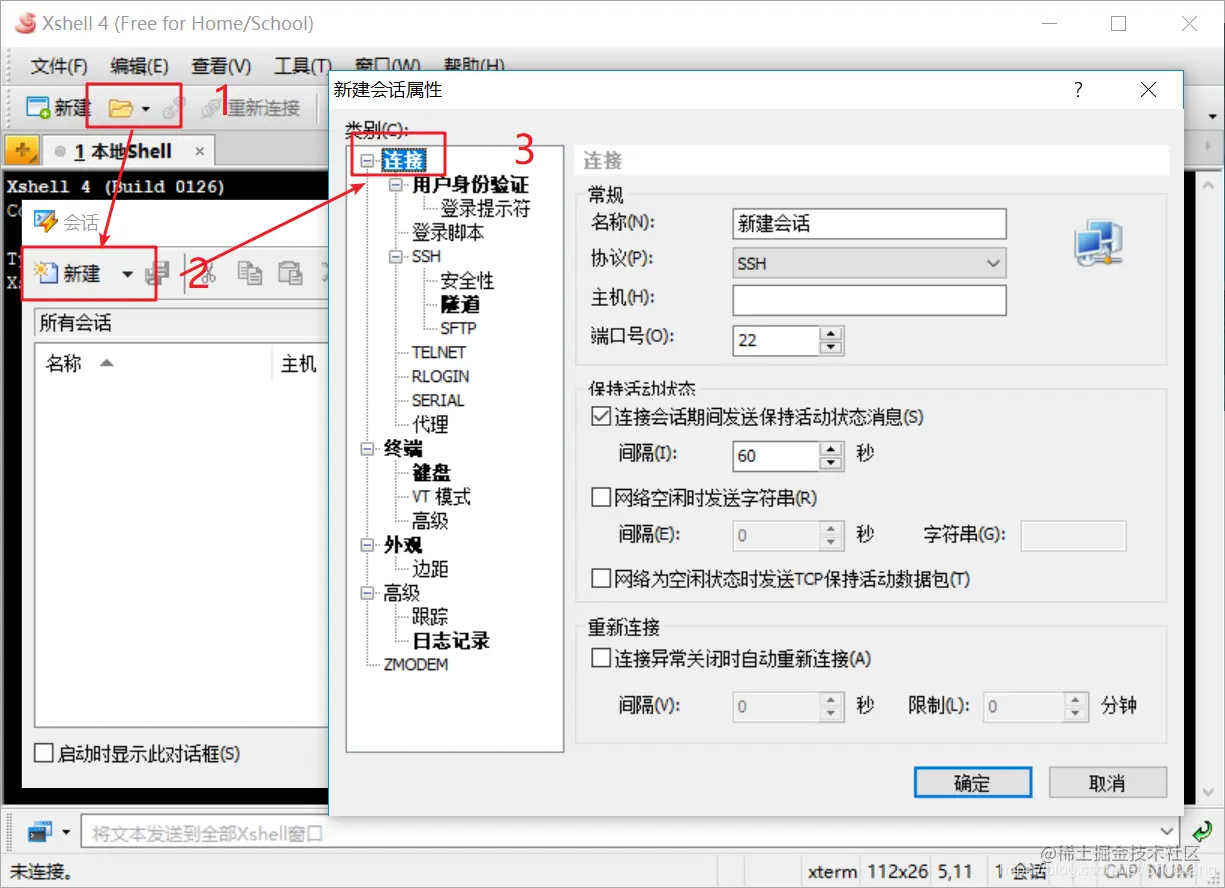Viewport: 1225px width, 888px height.
Task: Click the compose bar send-target icon at bottom left
Action: point(40,831)
